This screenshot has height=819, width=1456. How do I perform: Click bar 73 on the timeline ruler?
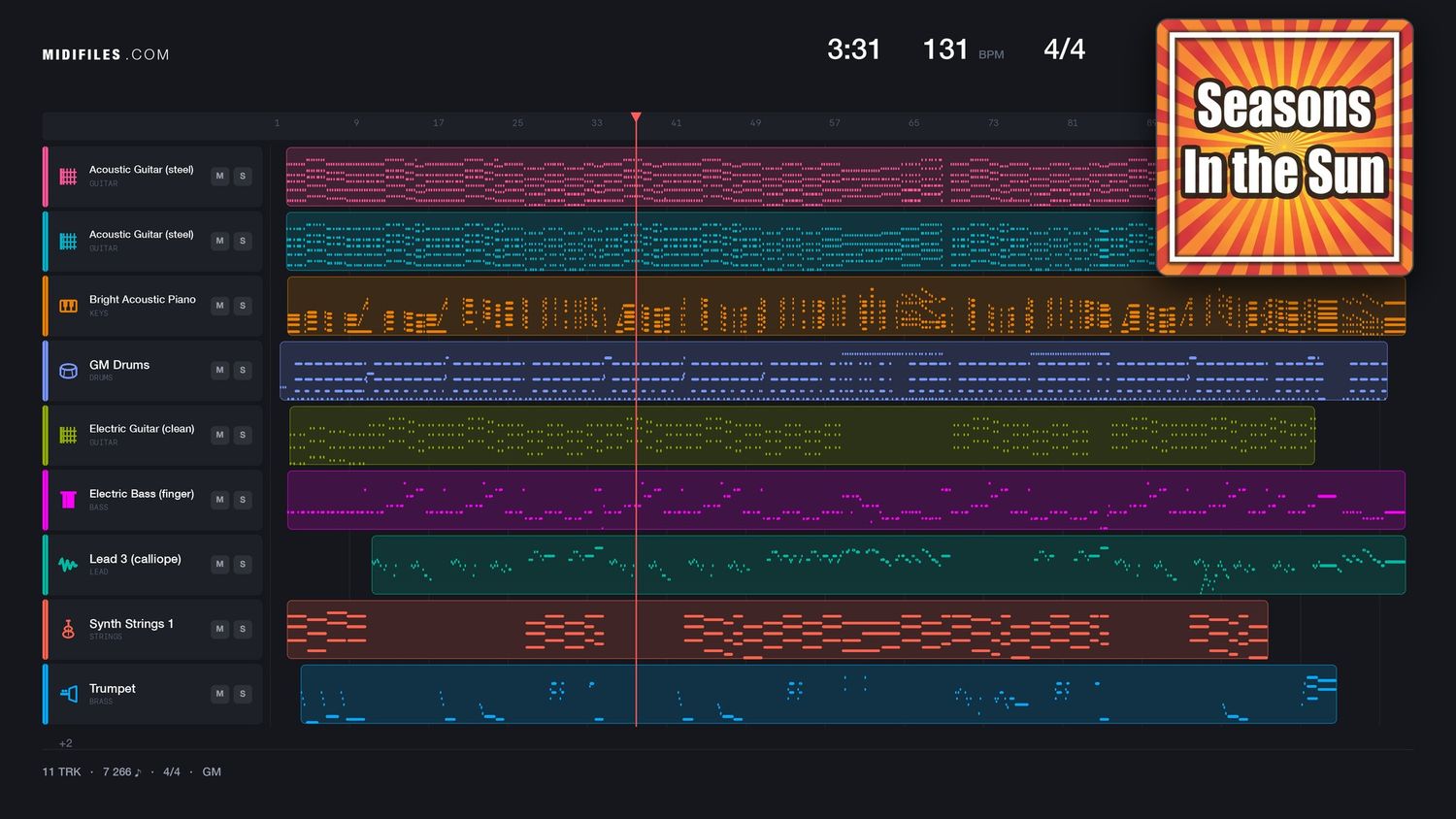(993, 123)
